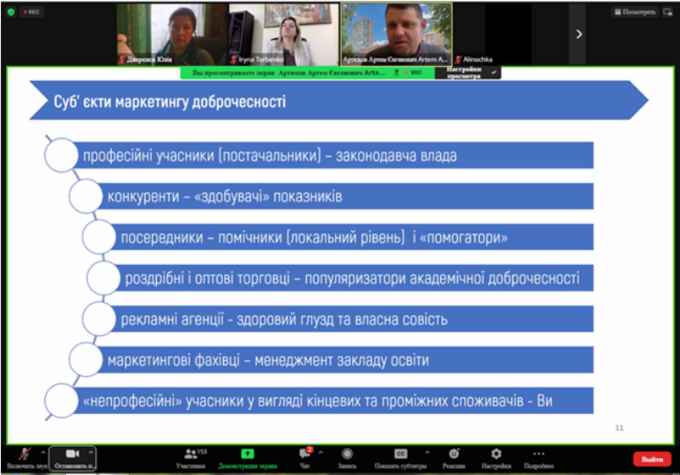Viewport: 680px width, 475px height.
Task: Stop video with the camera icon
Action: (x=72, y=454)
